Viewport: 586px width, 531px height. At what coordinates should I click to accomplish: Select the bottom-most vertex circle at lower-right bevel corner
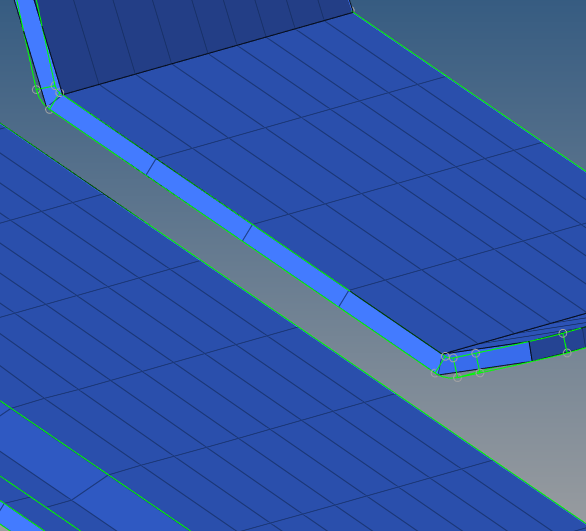pyautogui.click(x=457, y=378)
